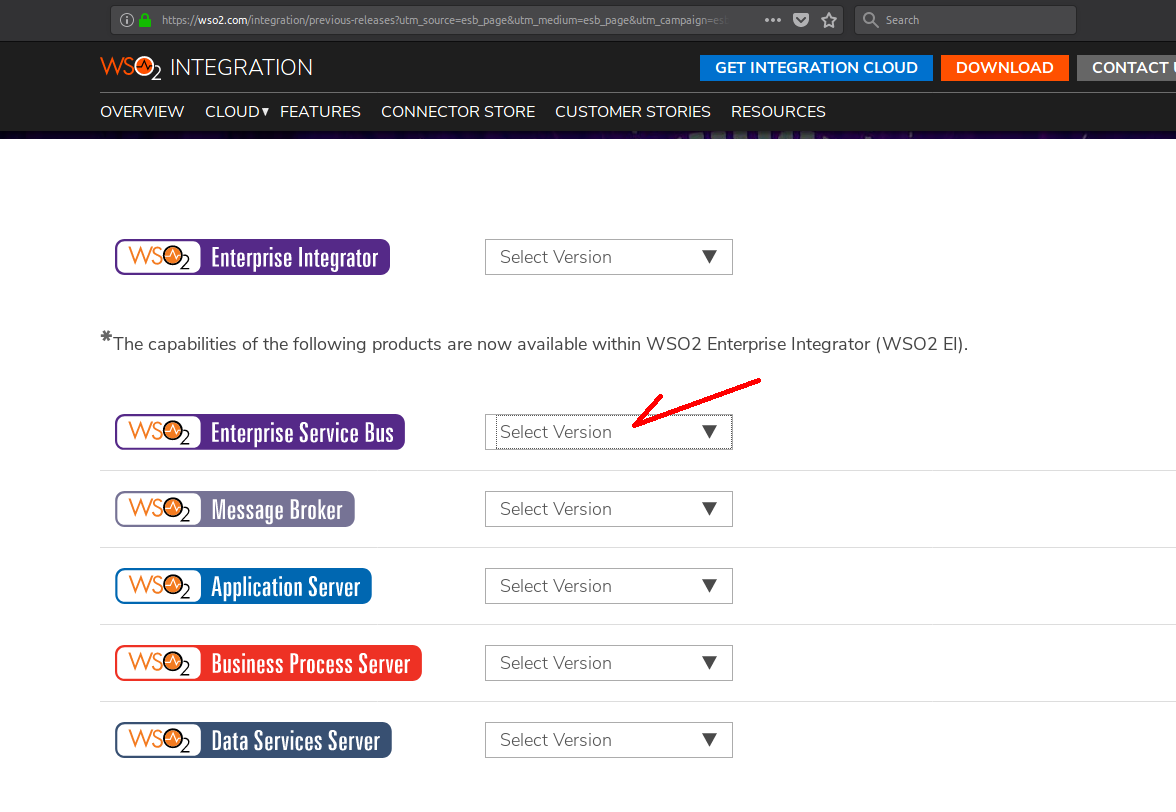Viewport: 1176px width, 812px height.
Task: Click the green padlock security icon
Action: [146, 20]
